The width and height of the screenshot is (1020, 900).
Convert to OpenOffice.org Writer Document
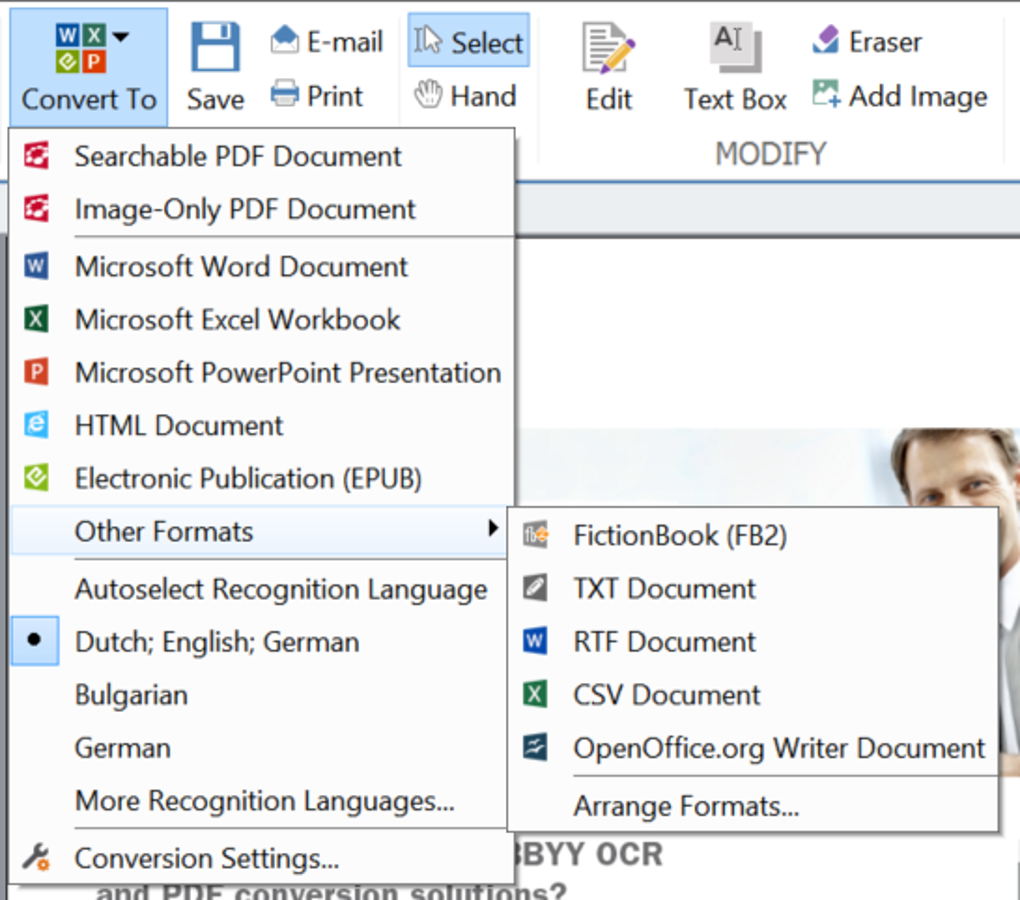coord(779,748)
